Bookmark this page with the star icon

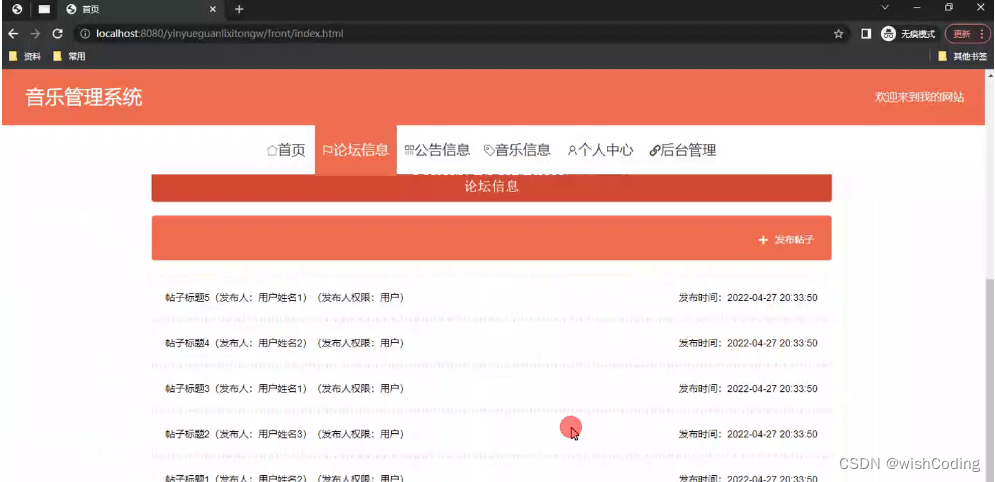(838, 34)
